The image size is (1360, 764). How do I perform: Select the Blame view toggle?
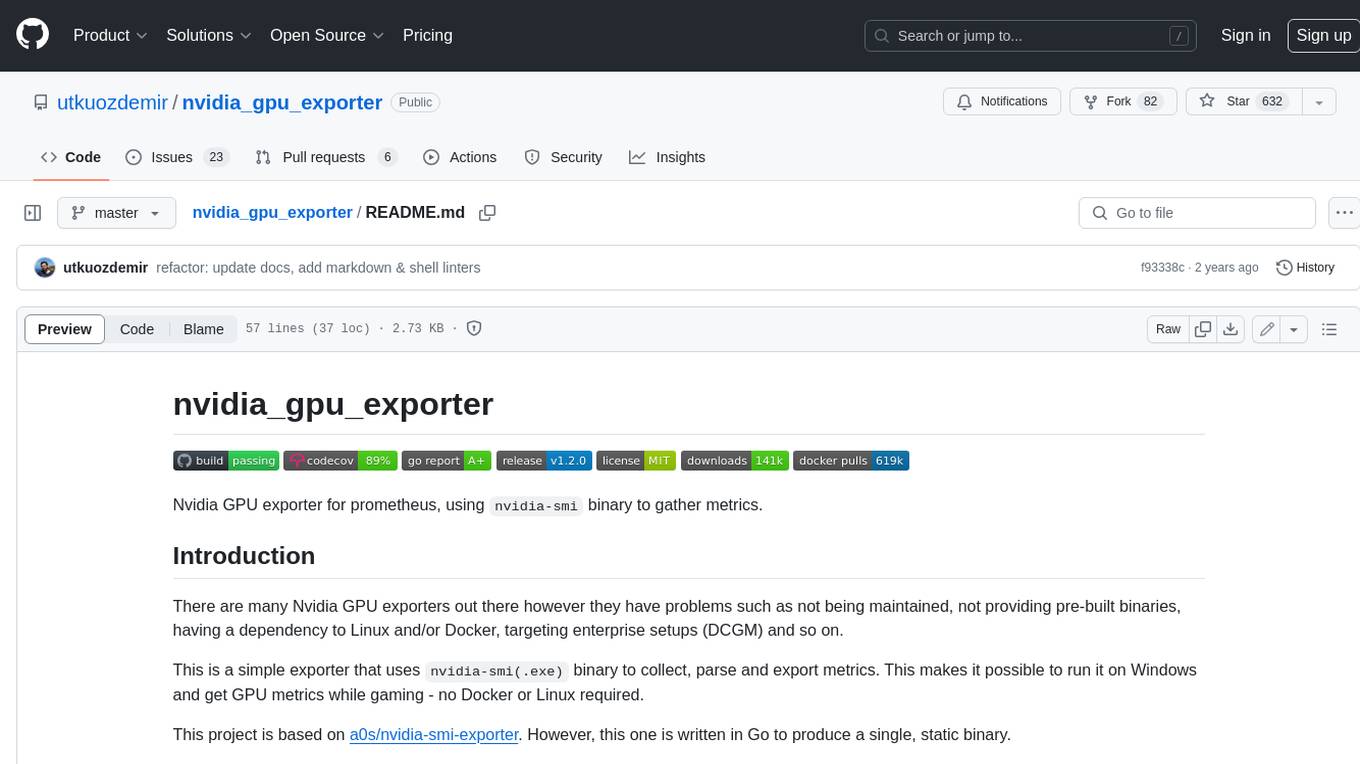(203, 329)
